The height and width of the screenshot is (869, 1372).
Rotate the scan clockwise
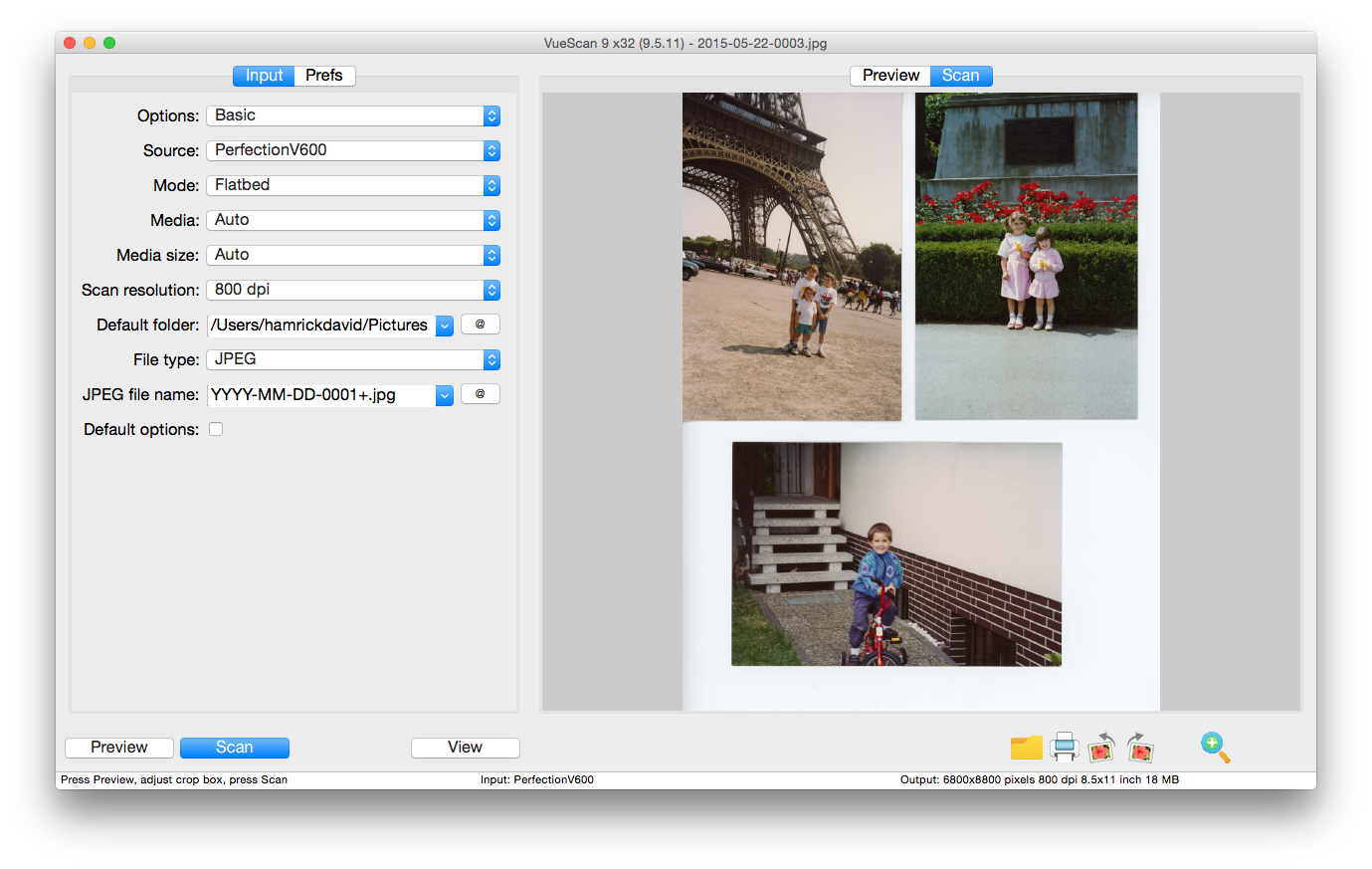point(1138,747)
